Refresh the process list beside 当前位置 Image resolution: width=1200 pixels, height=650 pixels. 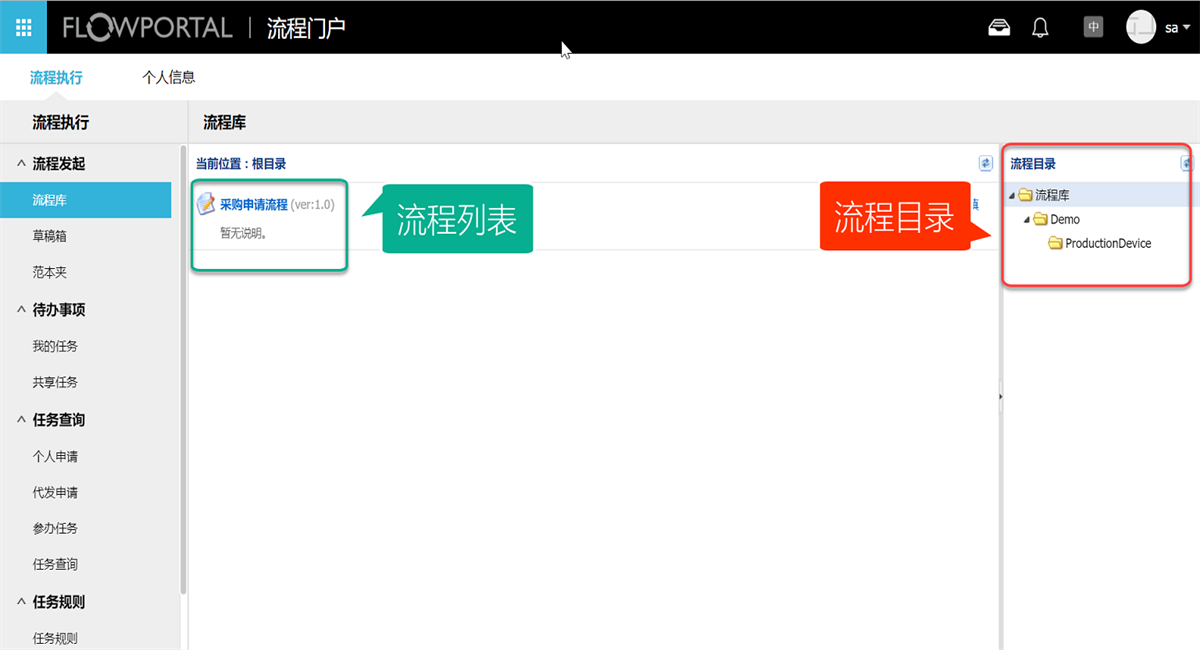coord(985,163)
